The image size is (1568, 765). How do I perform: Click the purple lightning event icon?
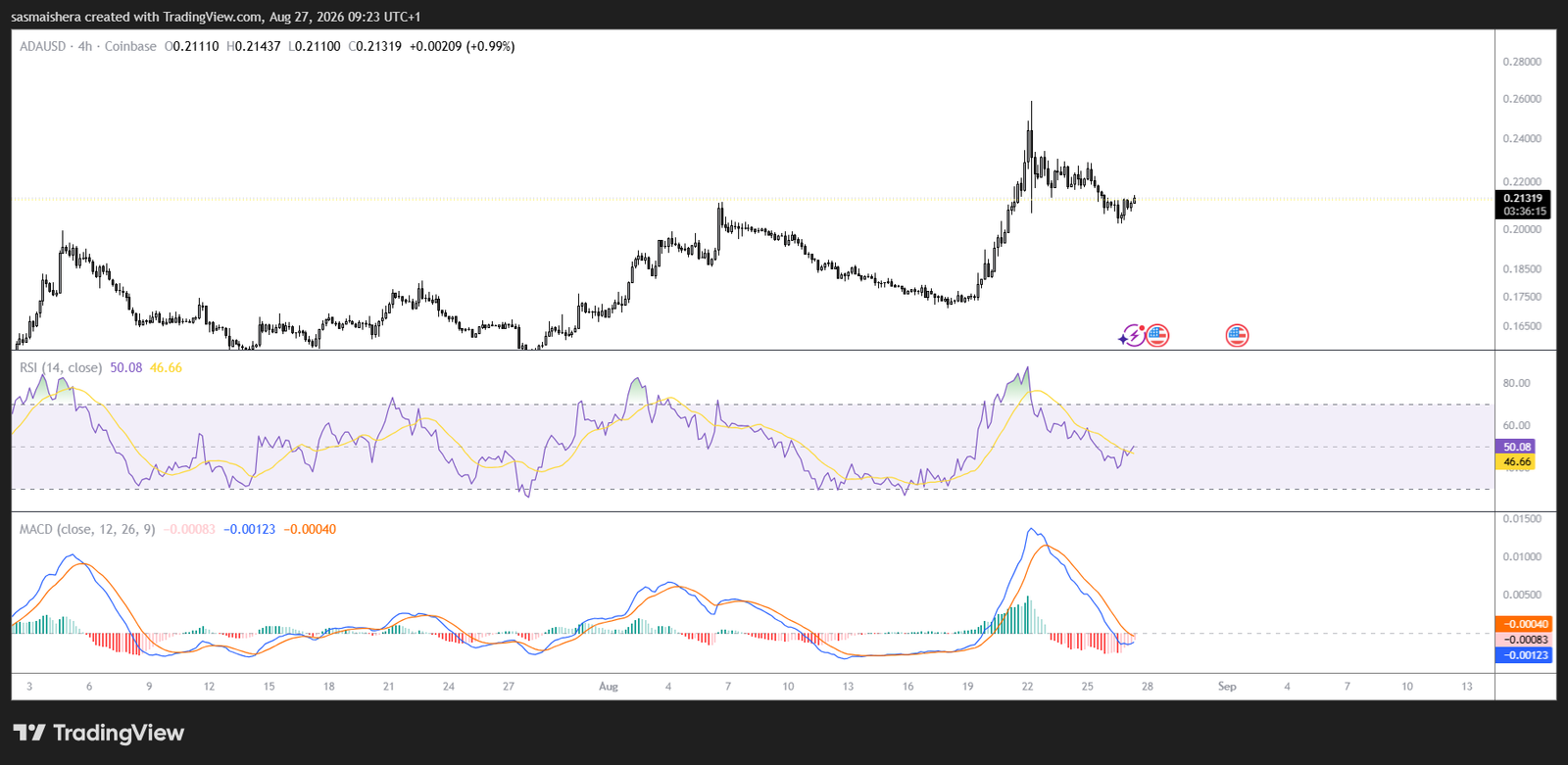tap(1131, 336)
